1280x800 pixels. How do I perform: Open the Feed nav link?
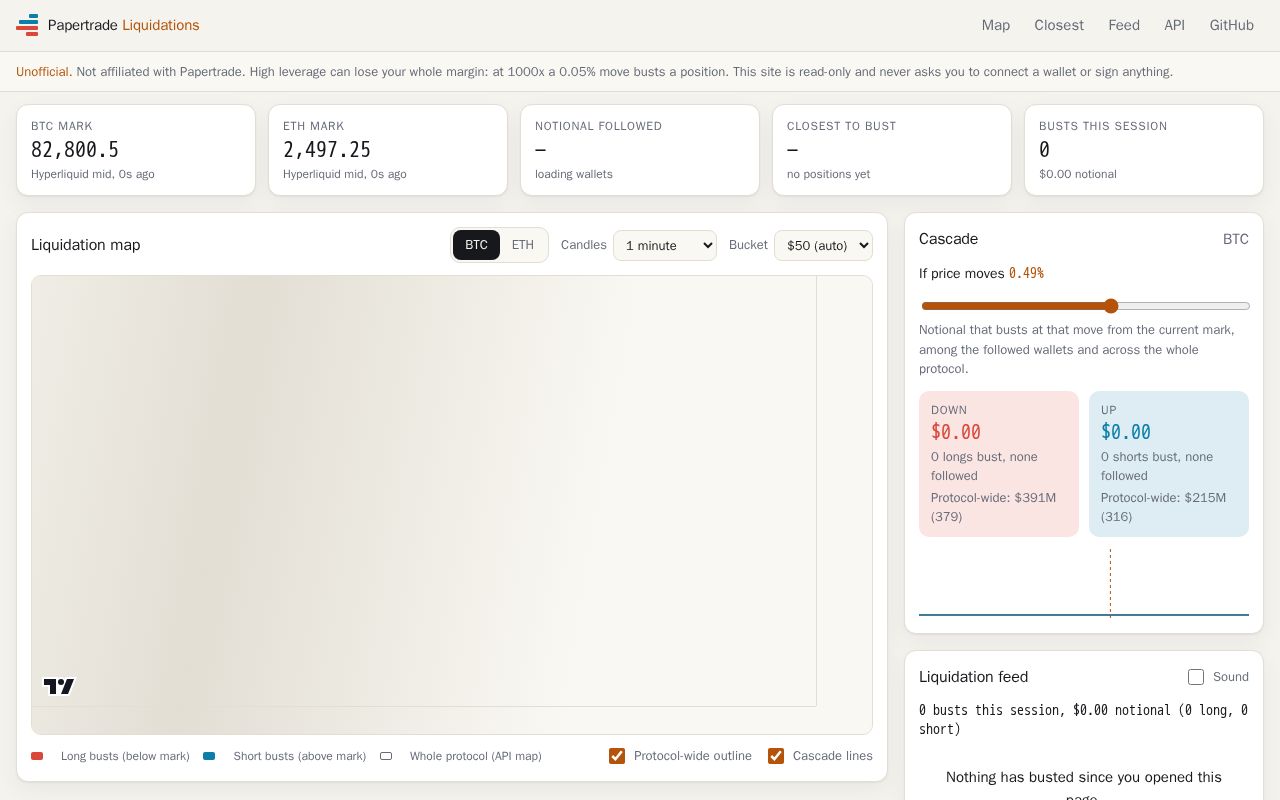point(1124,25)
